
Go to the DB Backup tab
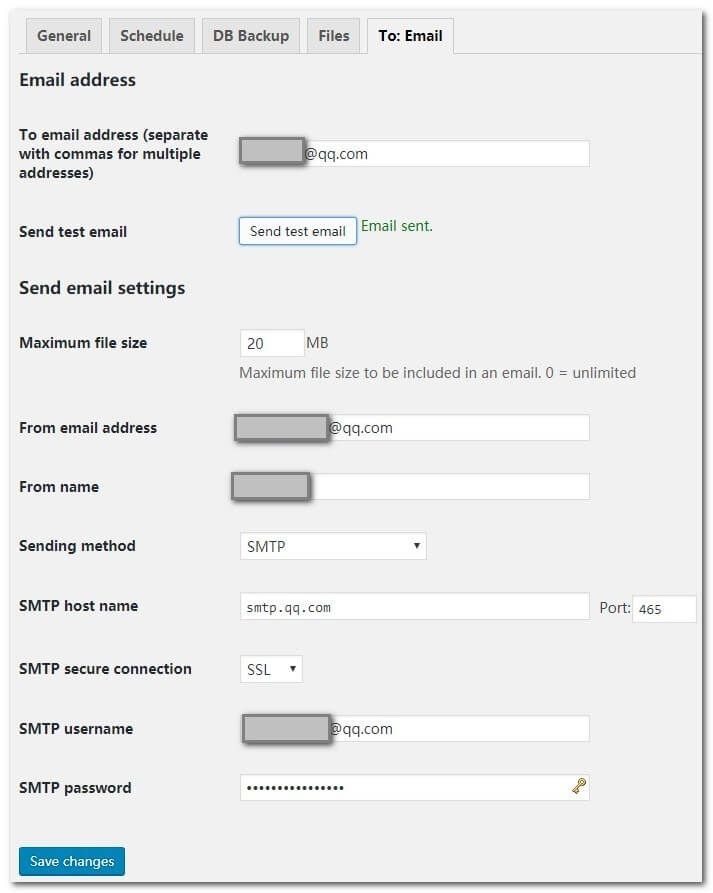coord(251,36)
